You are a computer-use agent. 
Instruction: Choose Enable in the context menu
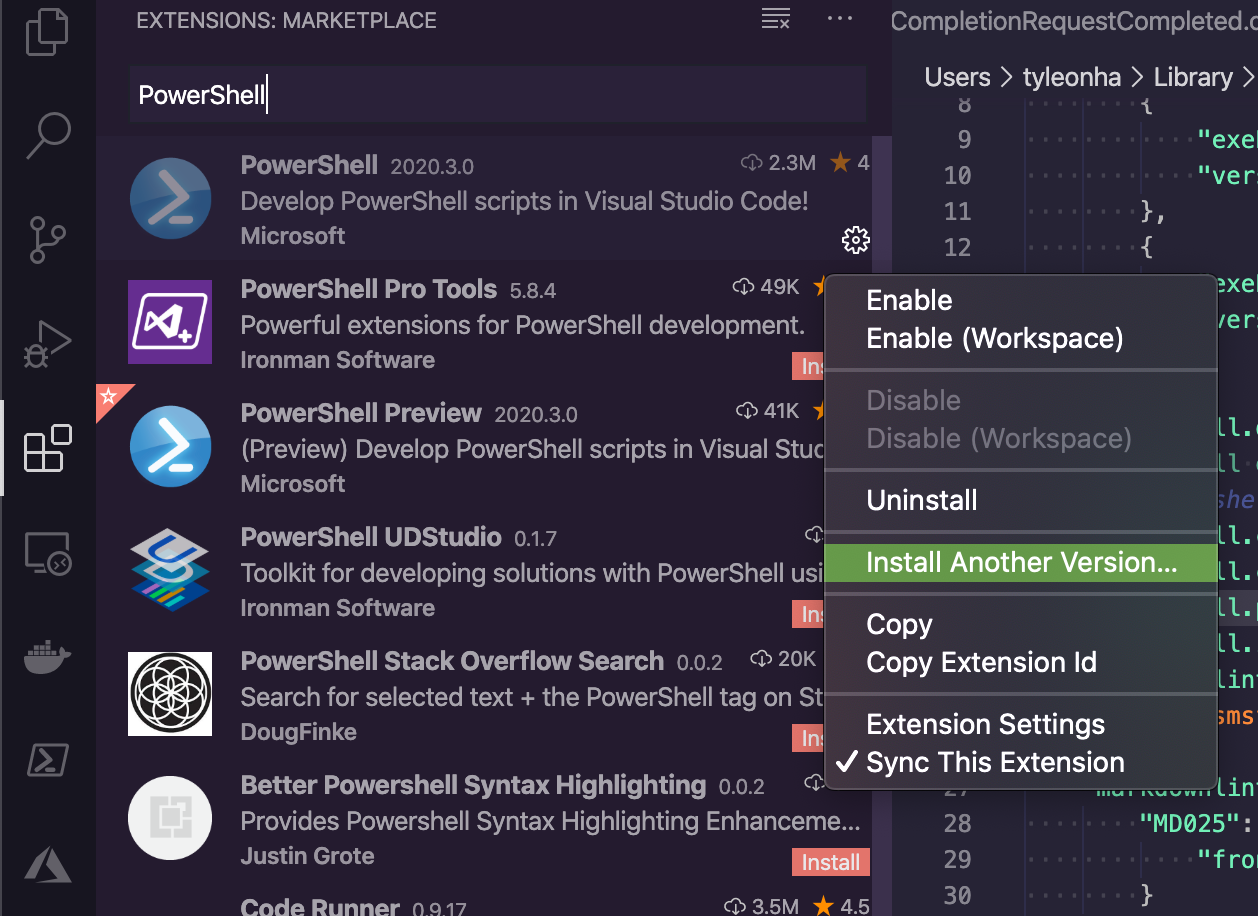1020,301
